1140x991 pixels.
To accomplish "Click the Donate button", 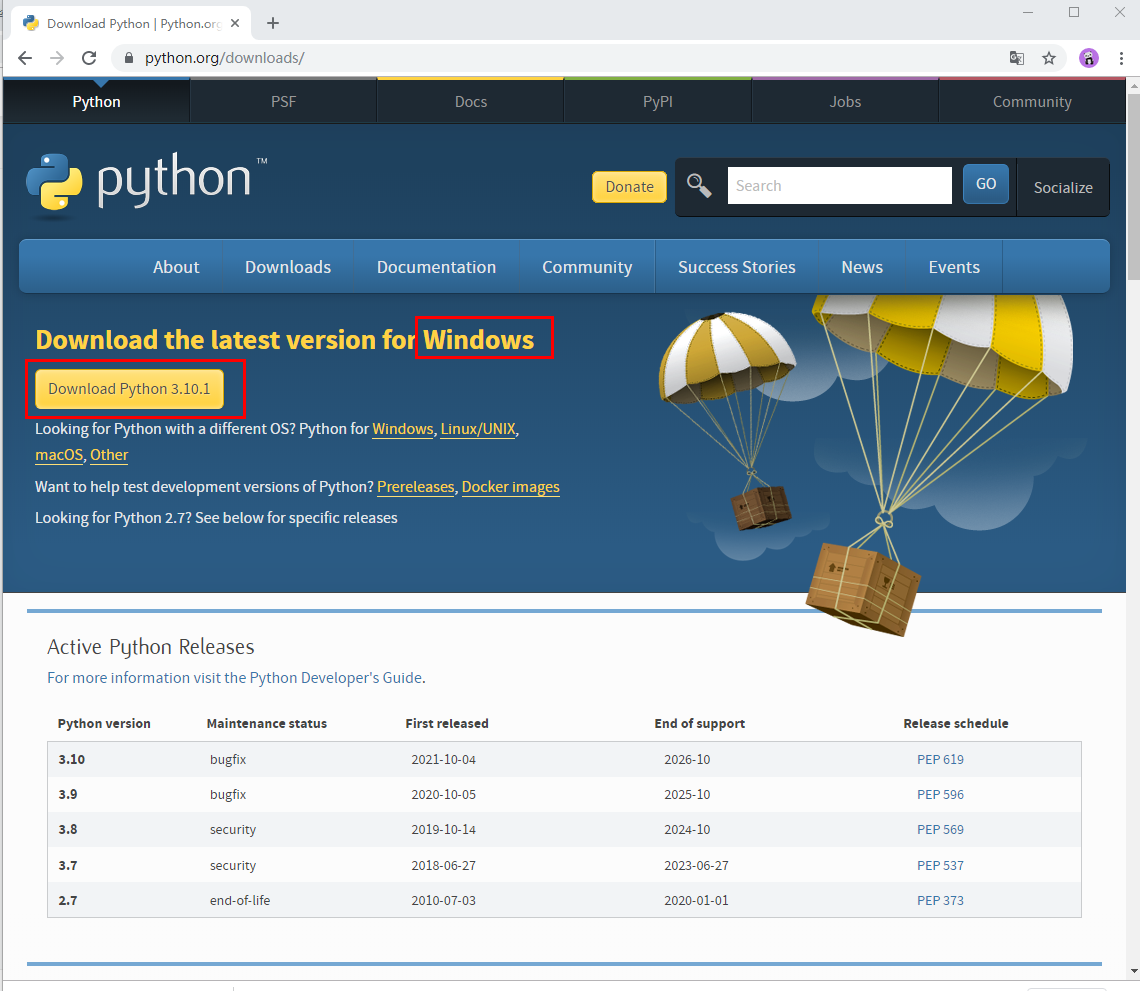I will click(629, 187).
